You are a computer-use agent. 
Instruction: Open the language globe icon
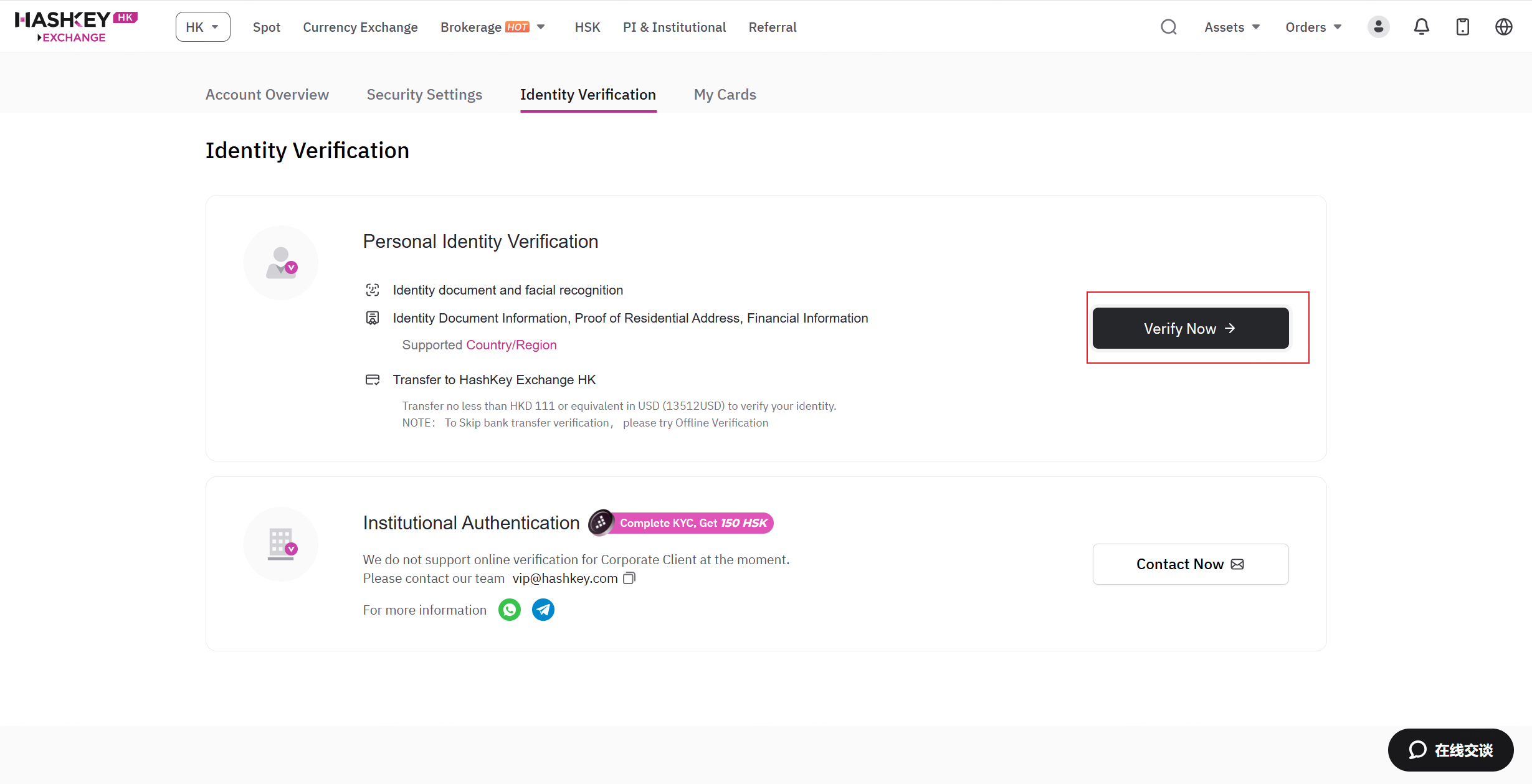click(x=1504, y=27)
